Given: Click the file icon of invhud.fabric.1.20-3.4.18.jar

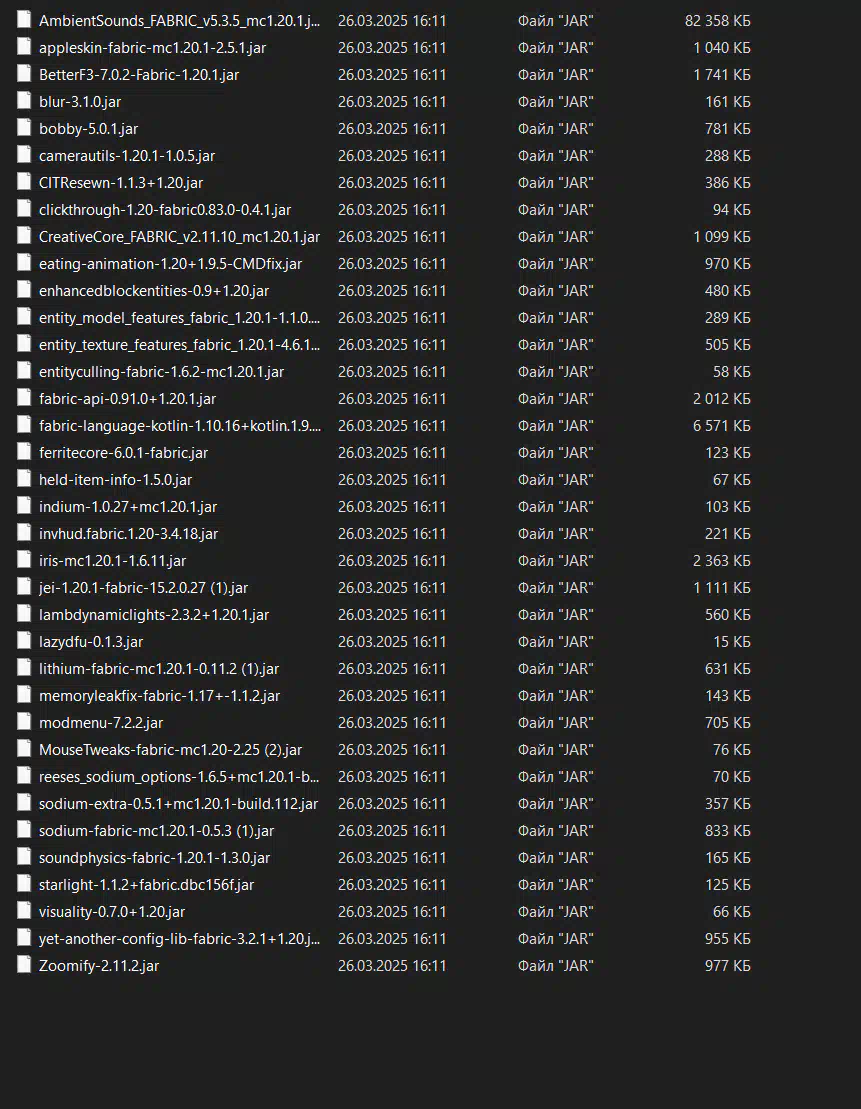Looking at the screenshot, I should tap(24, 533).
